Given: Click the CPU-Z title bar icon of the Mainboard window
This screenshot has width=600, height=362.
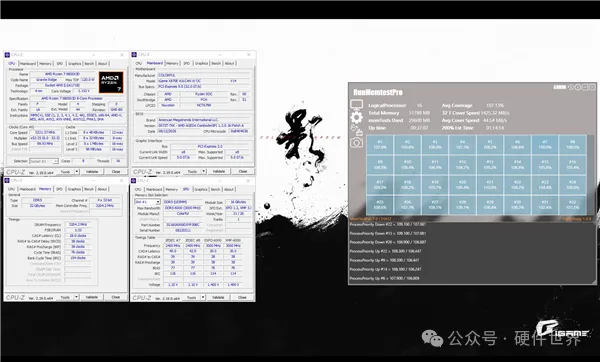Looking at the screenshot, I should (x=134, y=55).
